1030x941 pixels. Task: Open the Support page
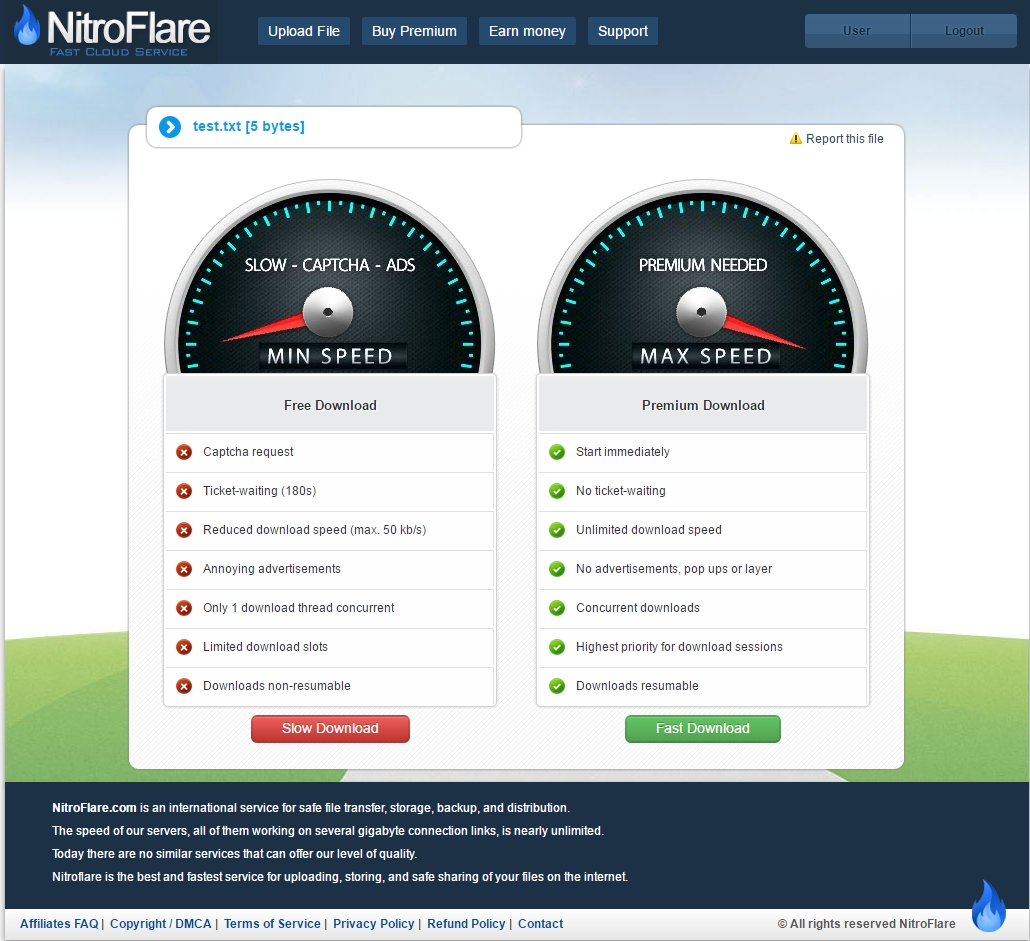(x=623, y=31)
